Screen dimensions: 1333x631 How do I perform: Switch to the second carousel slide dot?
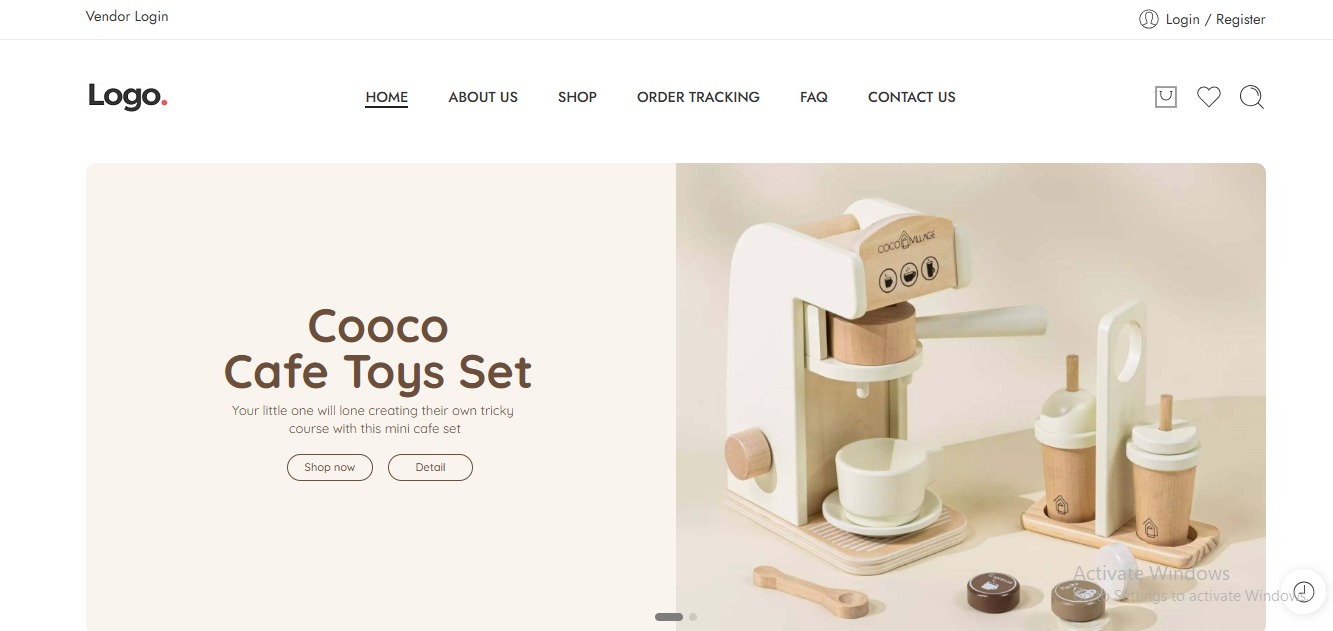(x=693, y=617)
